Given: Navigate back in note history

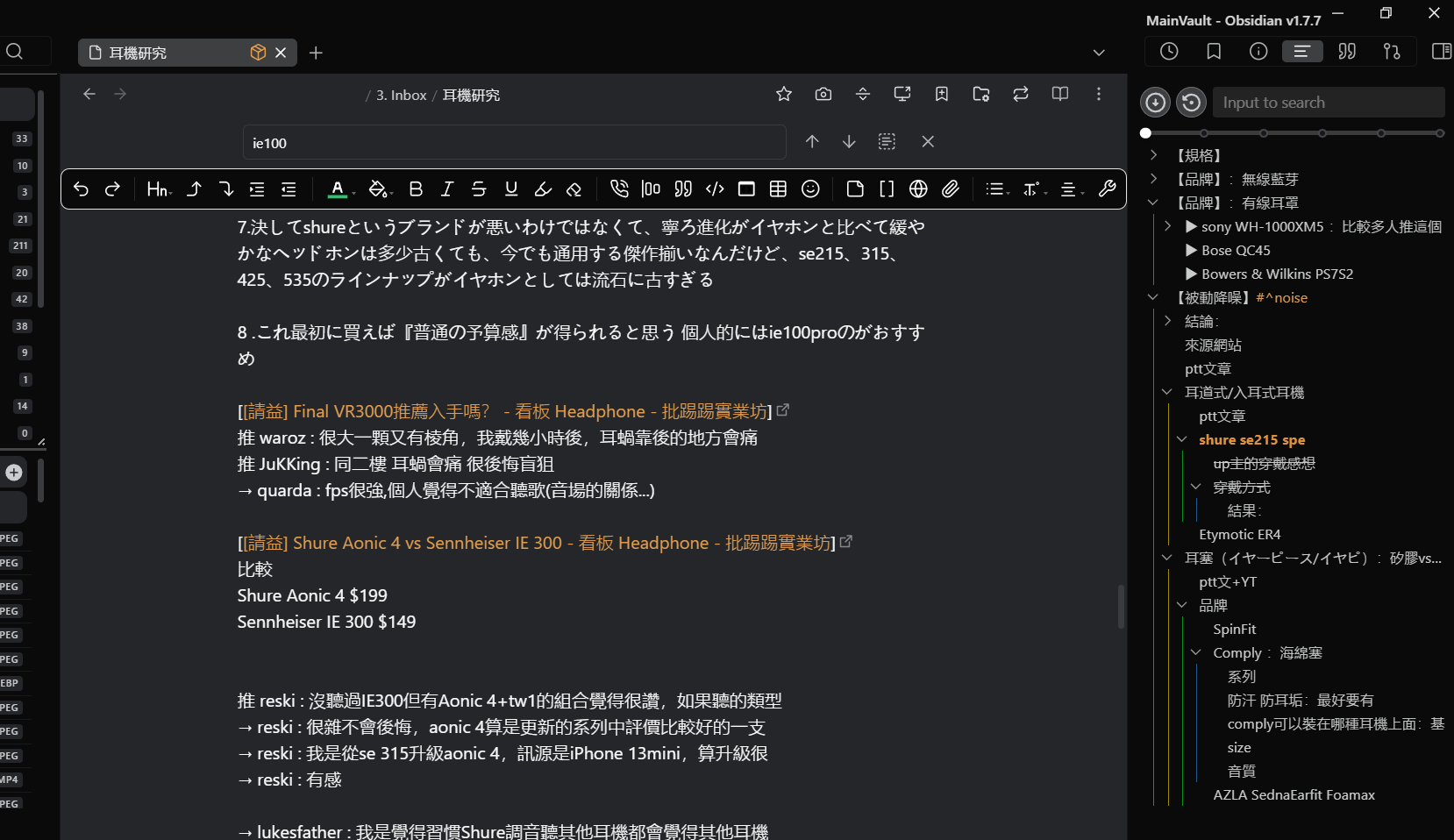Looking at the screenshot, I should [89, 94].
